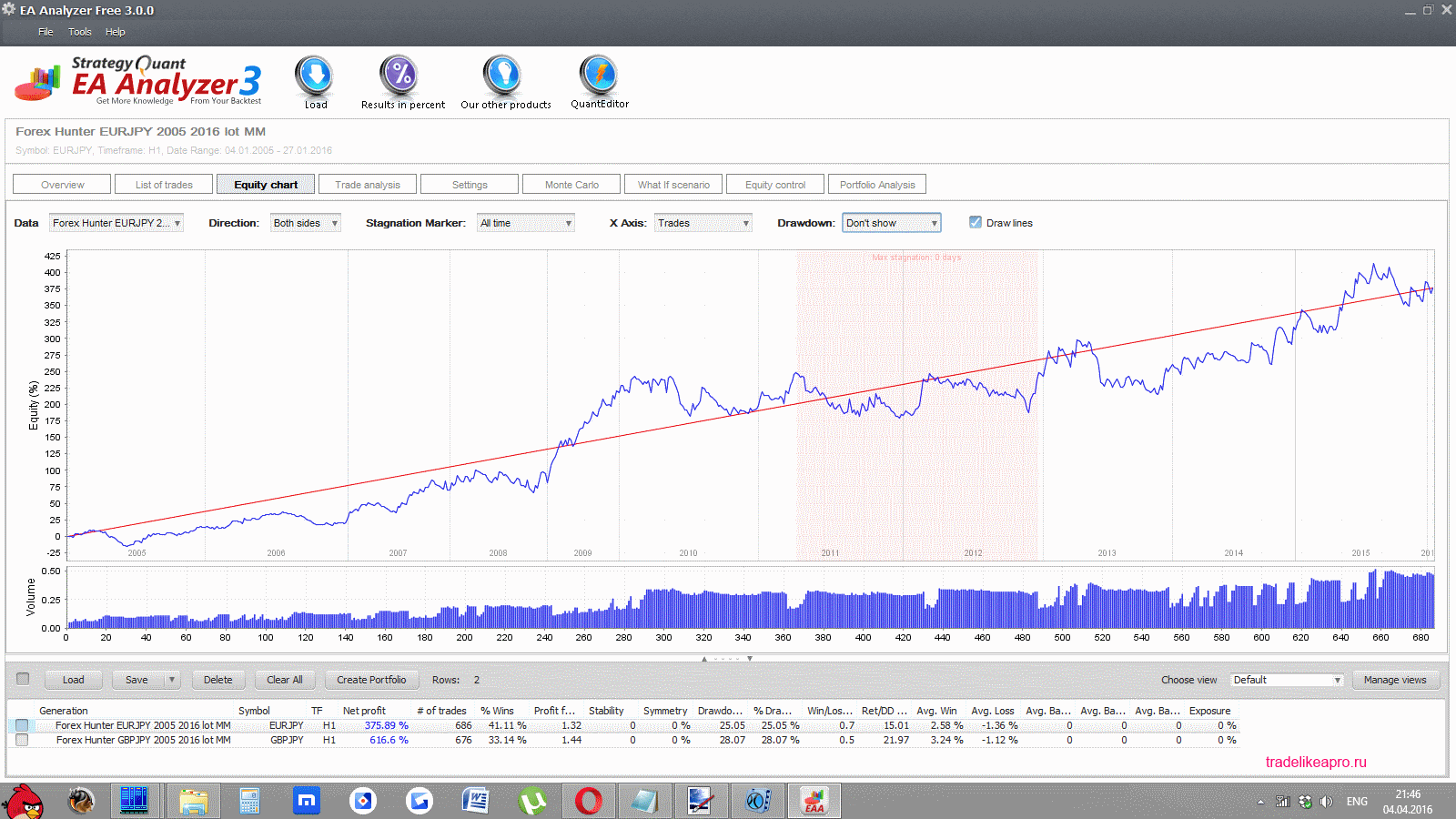This screenshot has height=819, width=1456.
Task: Click the Create Portfolio button
Action: tap(371, 680)
